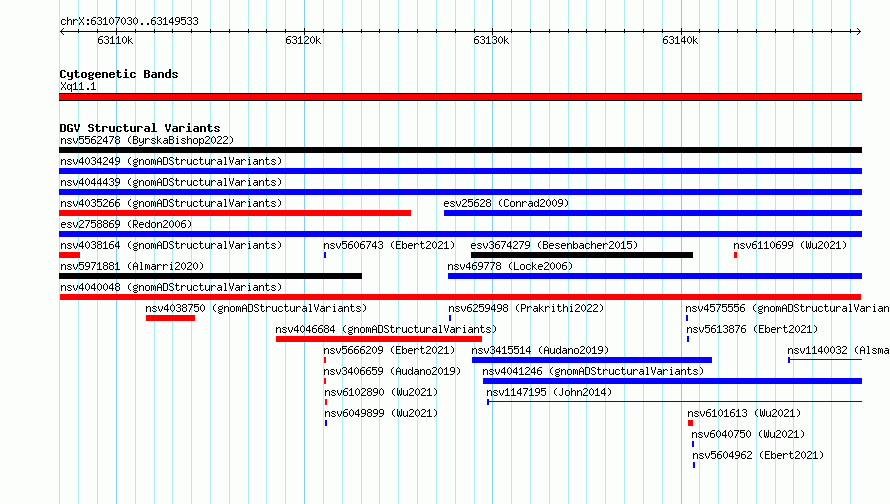890x504 pixels.
Task: Open the nsv1140032 variant label
Action: tap(838, 350)
